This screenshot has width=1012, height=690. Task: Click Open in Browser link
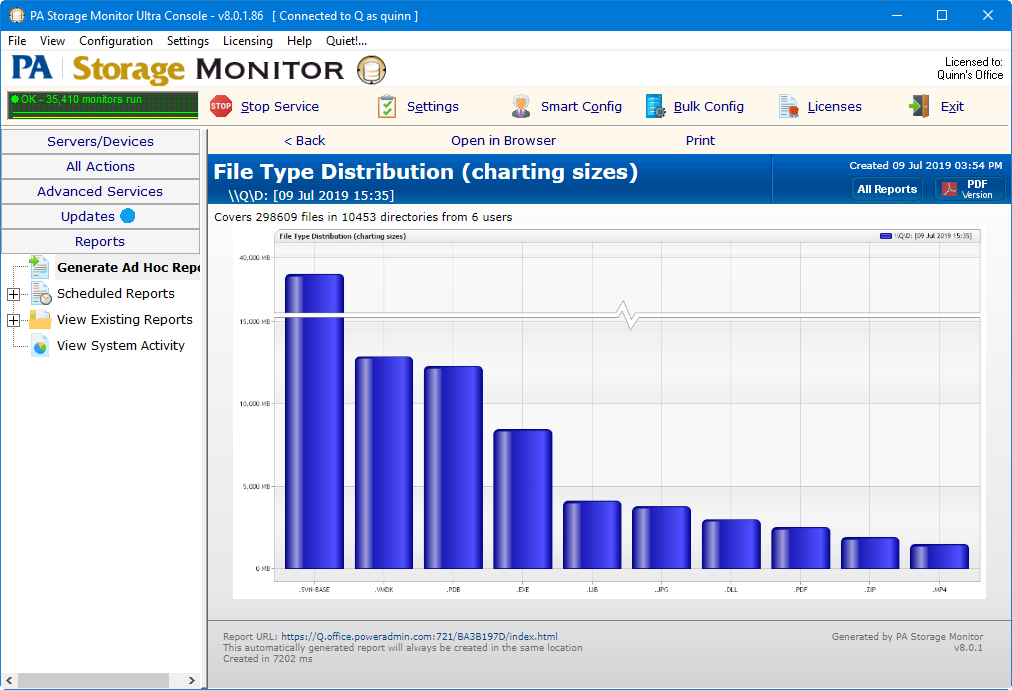click(503, 141)
